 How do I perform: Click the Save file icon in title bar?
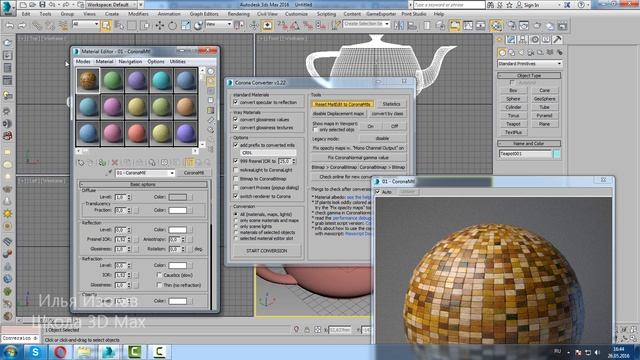tap(42, 5)
